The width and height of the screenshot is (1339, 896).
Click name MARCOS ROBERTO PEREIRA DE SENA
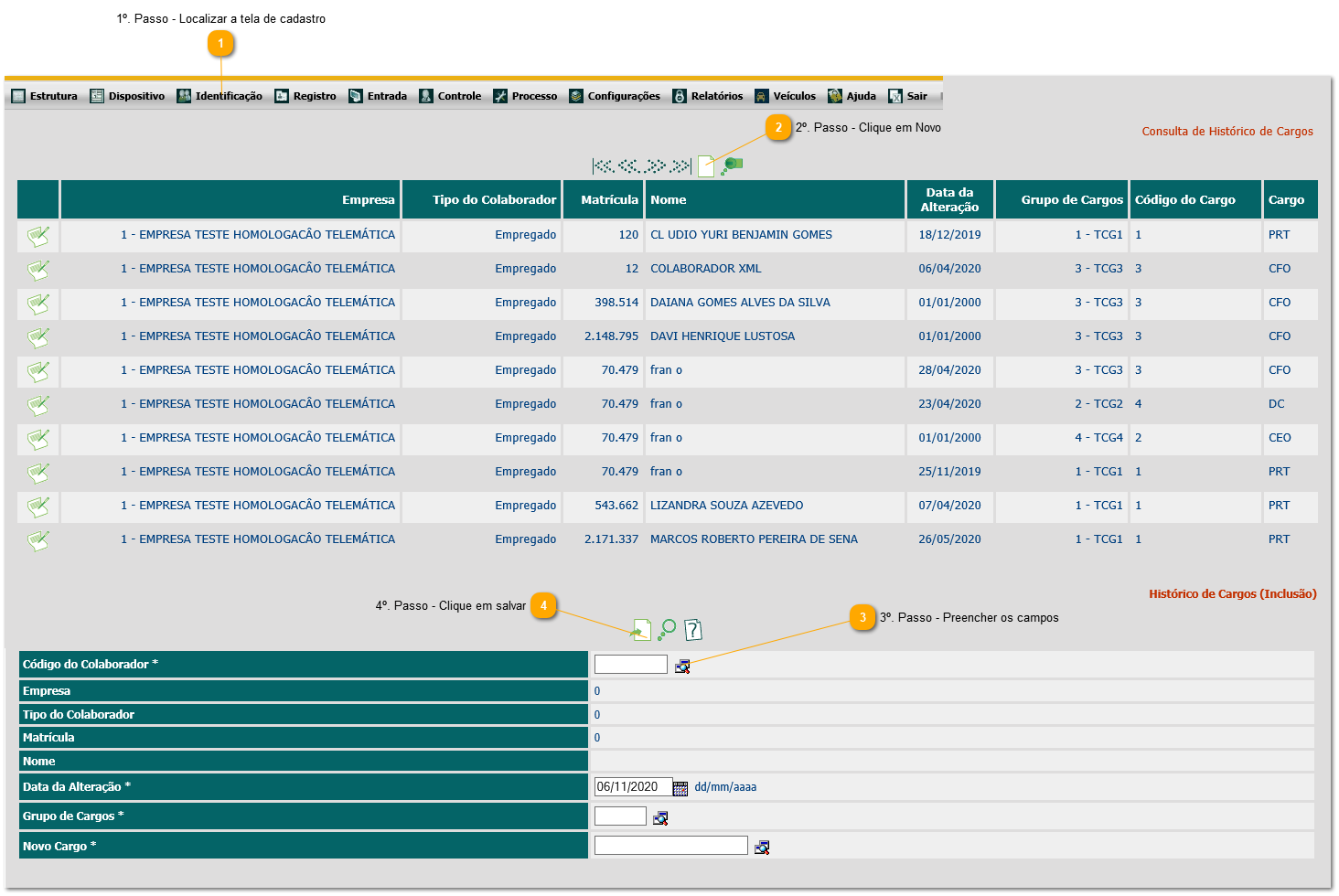point(754,539)
